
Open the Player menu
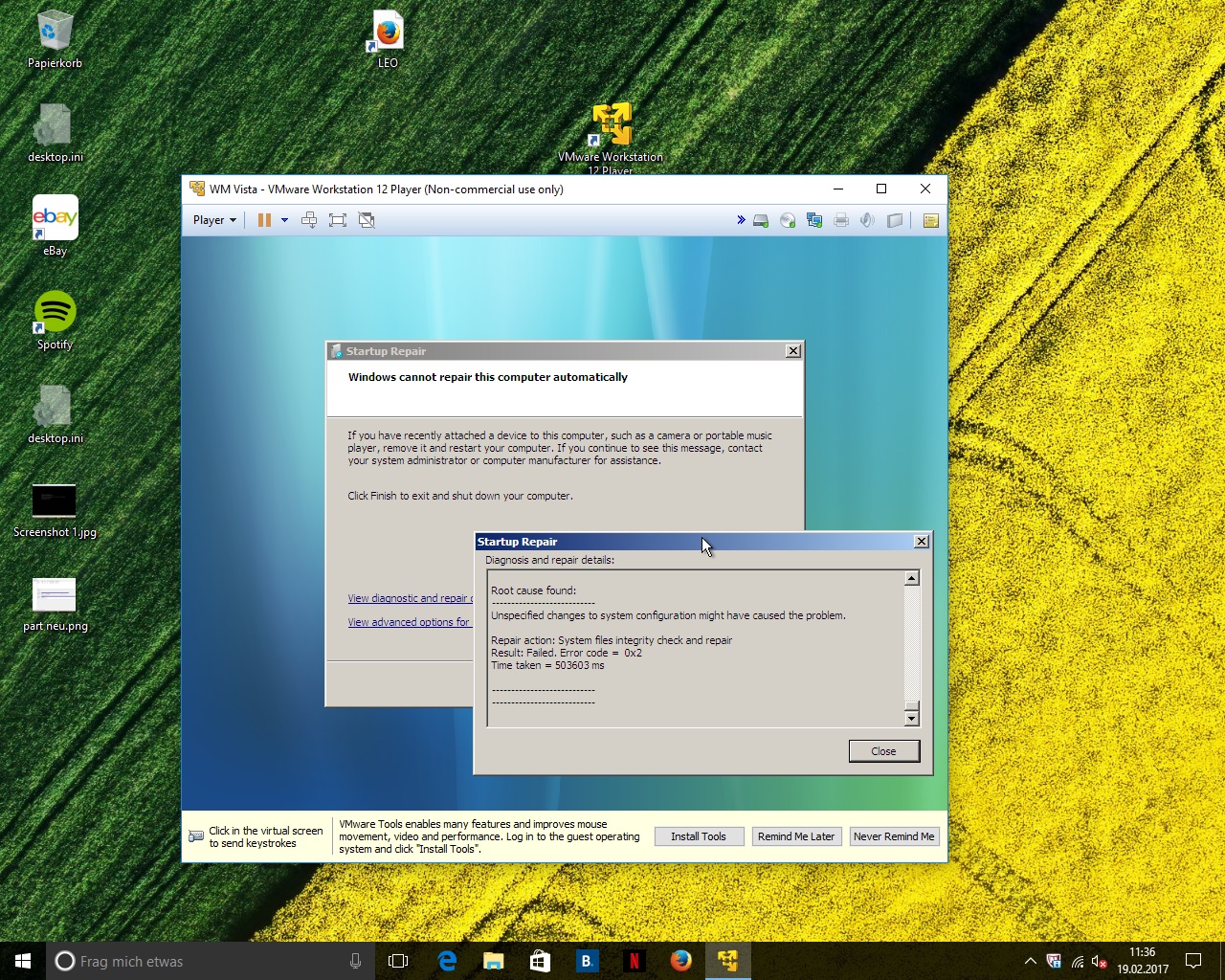tap(213, 220)
